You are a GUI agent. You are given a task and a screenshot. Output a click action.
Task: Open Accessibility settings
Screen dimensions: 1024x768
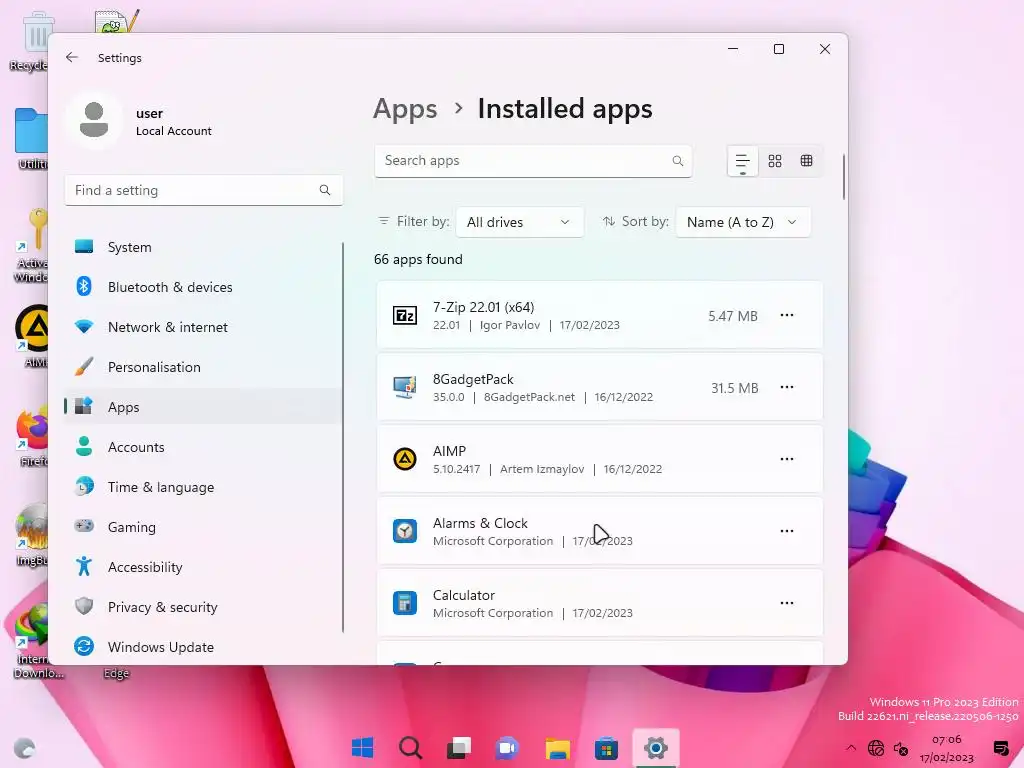click(x=203, y=567)
